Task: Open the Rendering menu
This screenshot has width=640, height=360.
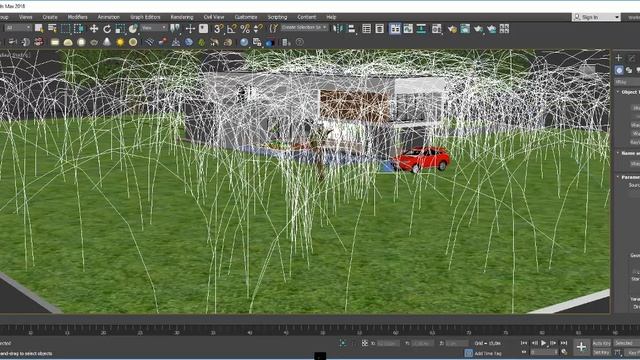Action: (x=182, y=17)
